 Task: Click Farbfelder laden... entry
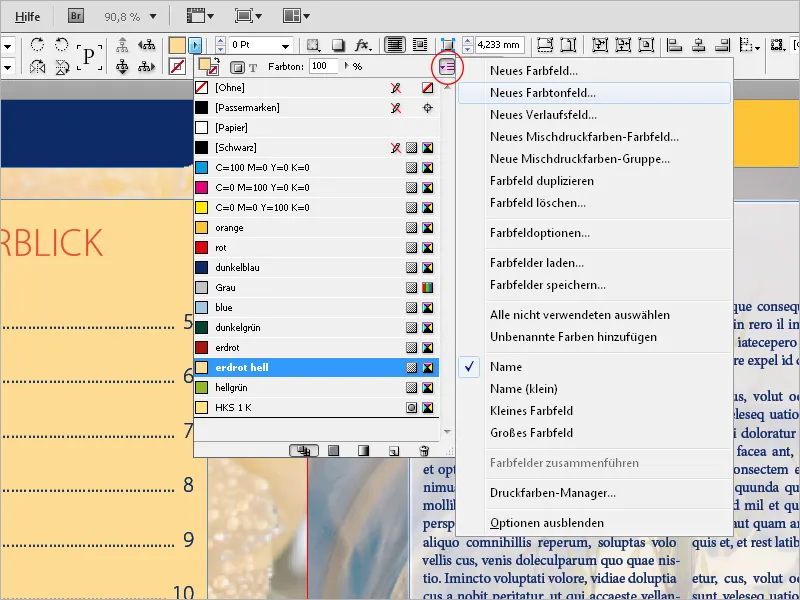pos(594,263)
